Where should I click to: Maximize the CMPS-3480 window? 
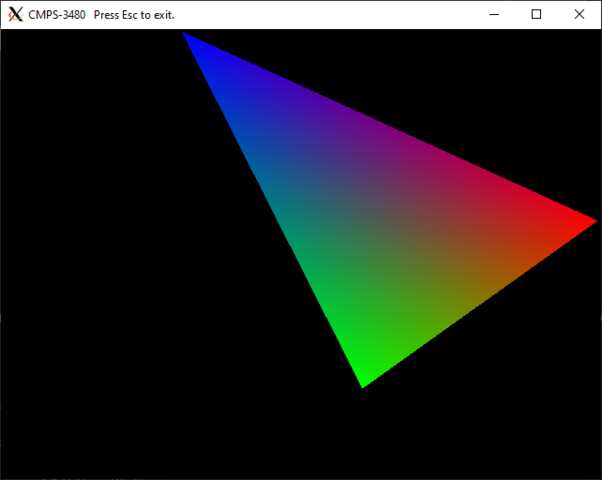536,15
